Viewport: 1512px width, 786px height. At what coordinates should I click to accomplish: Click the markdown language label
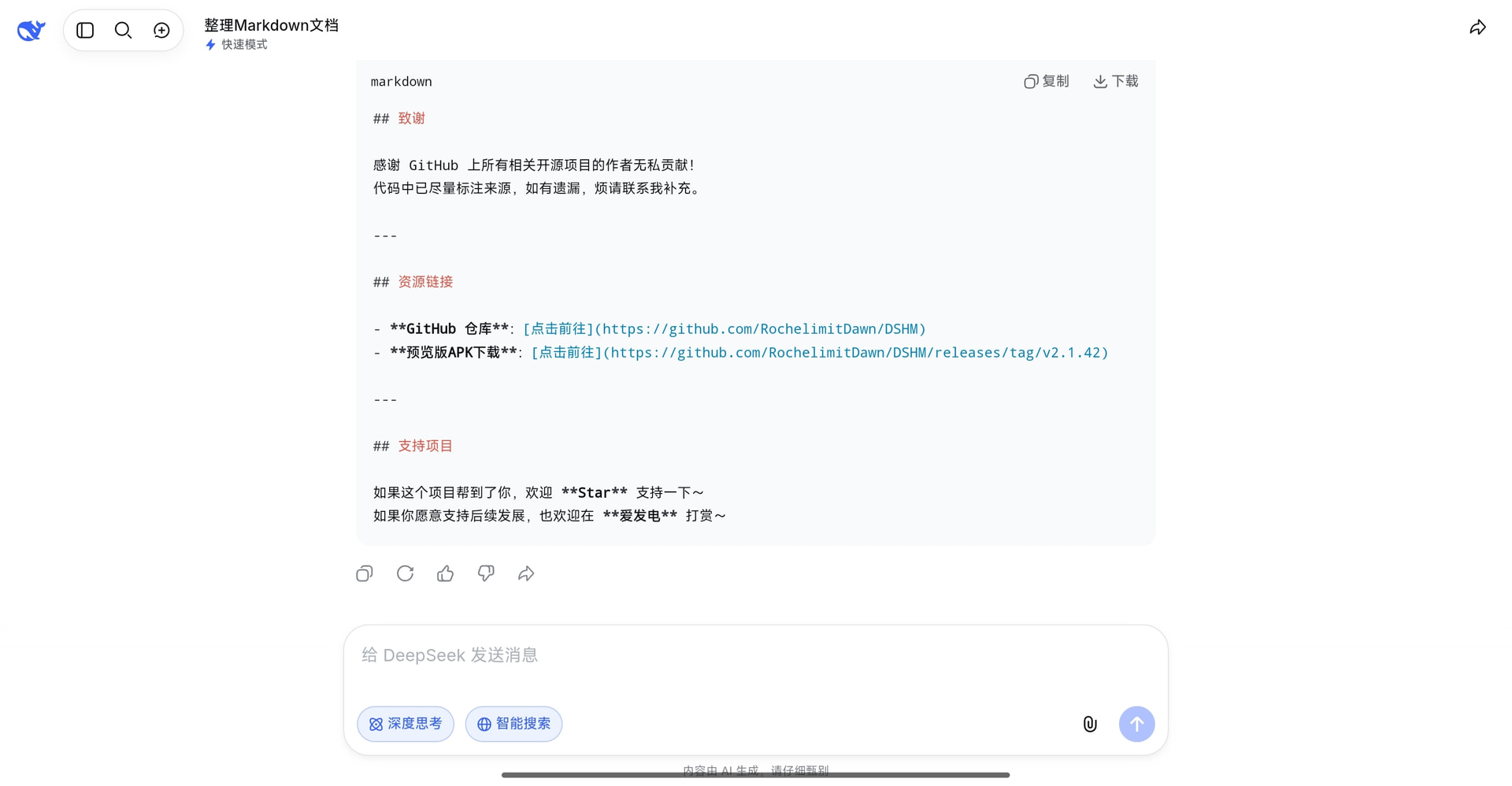click(x=402, y=81)
